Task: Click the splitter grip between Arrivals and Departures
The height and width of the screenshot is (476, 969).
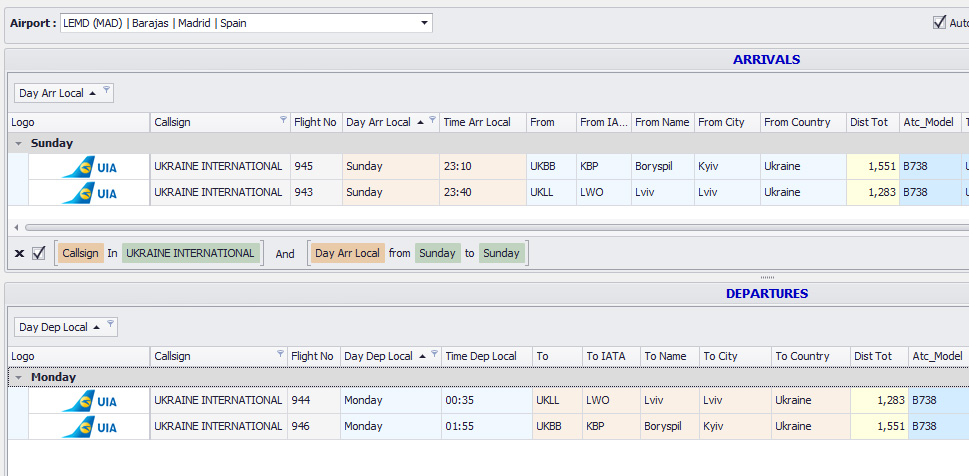Action: pos(767,278)
